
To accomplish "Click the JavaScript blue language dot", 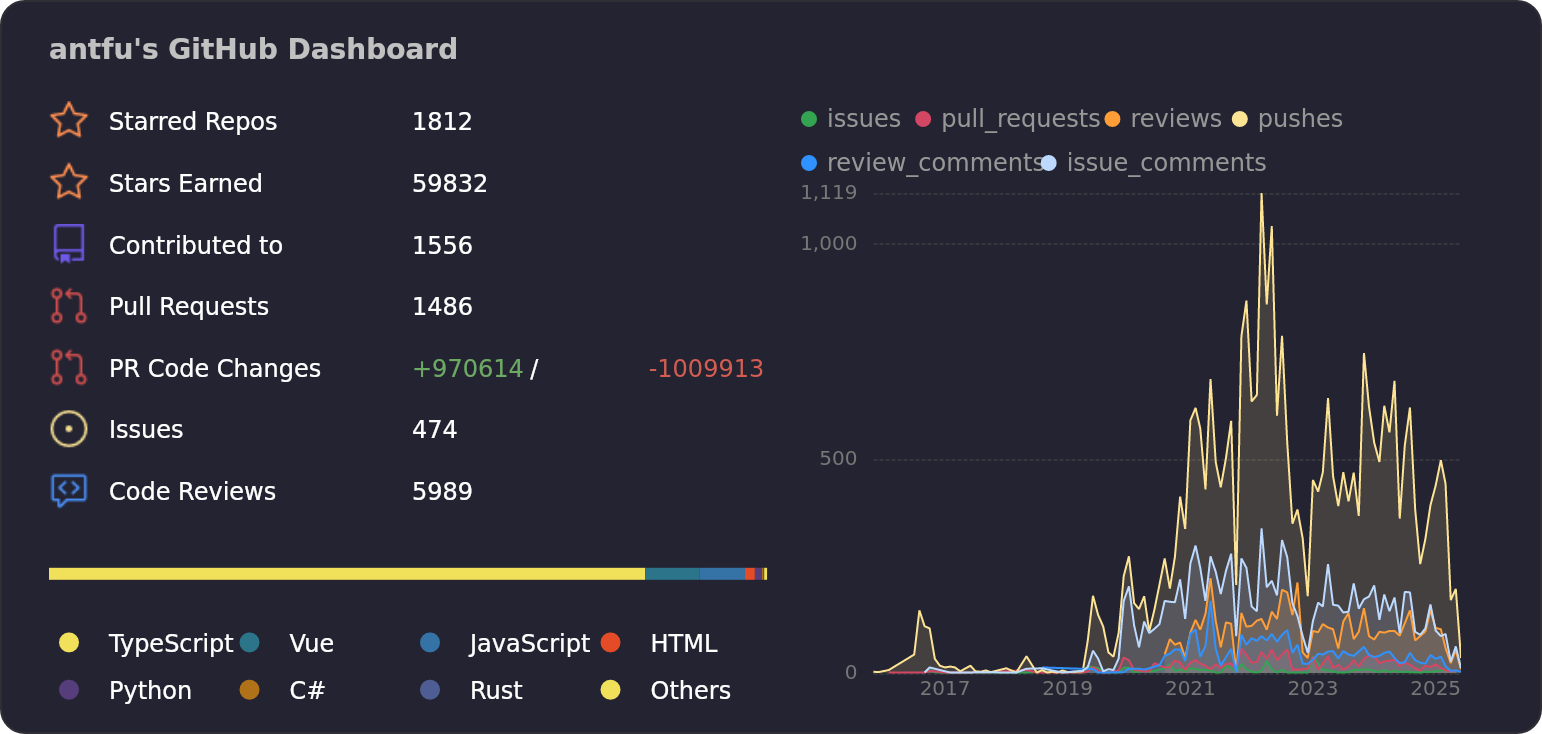I will [x=430, y=643].
